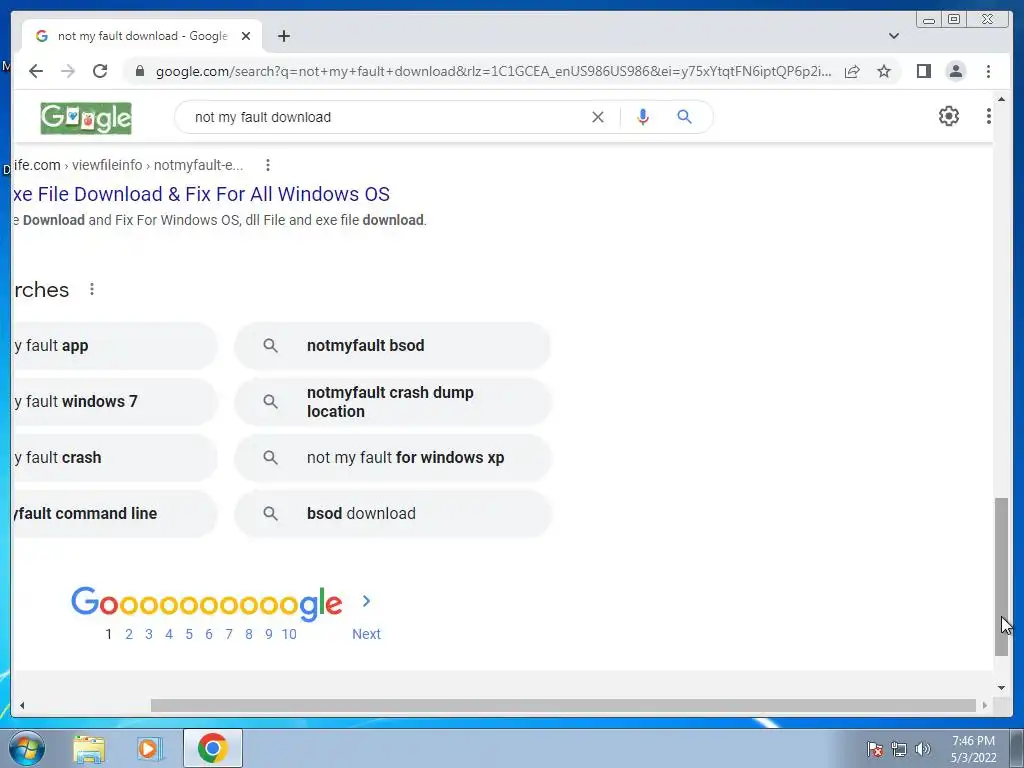Click the next-page chevron by Gooooogle logo

coord(366,601)
